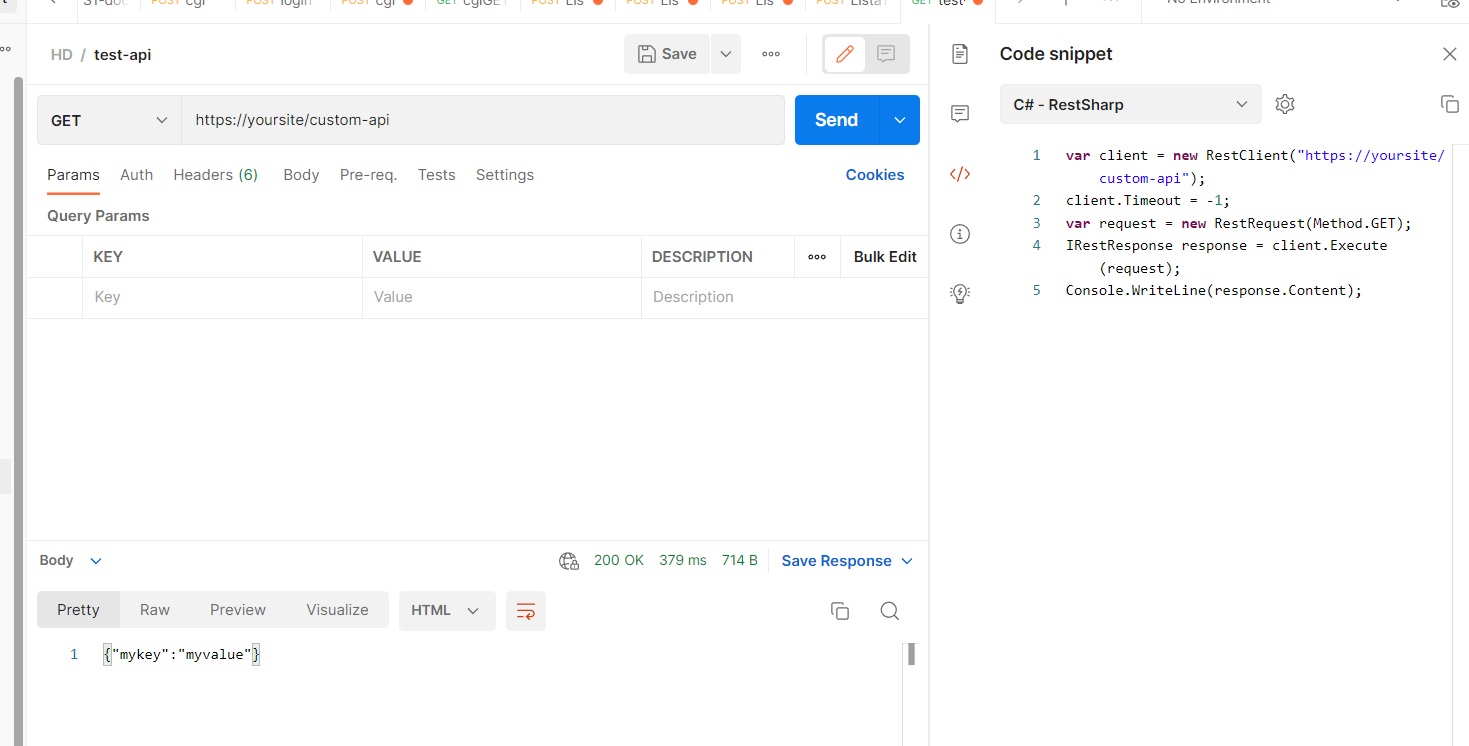The height and width of the screenshot is (746, 1469).
Task: Open the C# - RestSharp language dropdown
Action: click(1131, 104)
